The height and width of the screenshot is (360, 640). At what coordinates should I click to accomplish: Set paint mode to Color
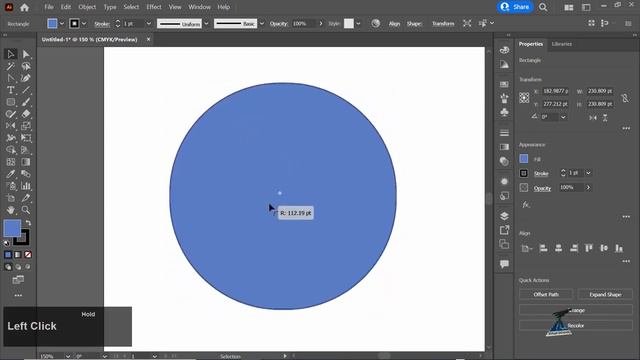pos(8,255)
